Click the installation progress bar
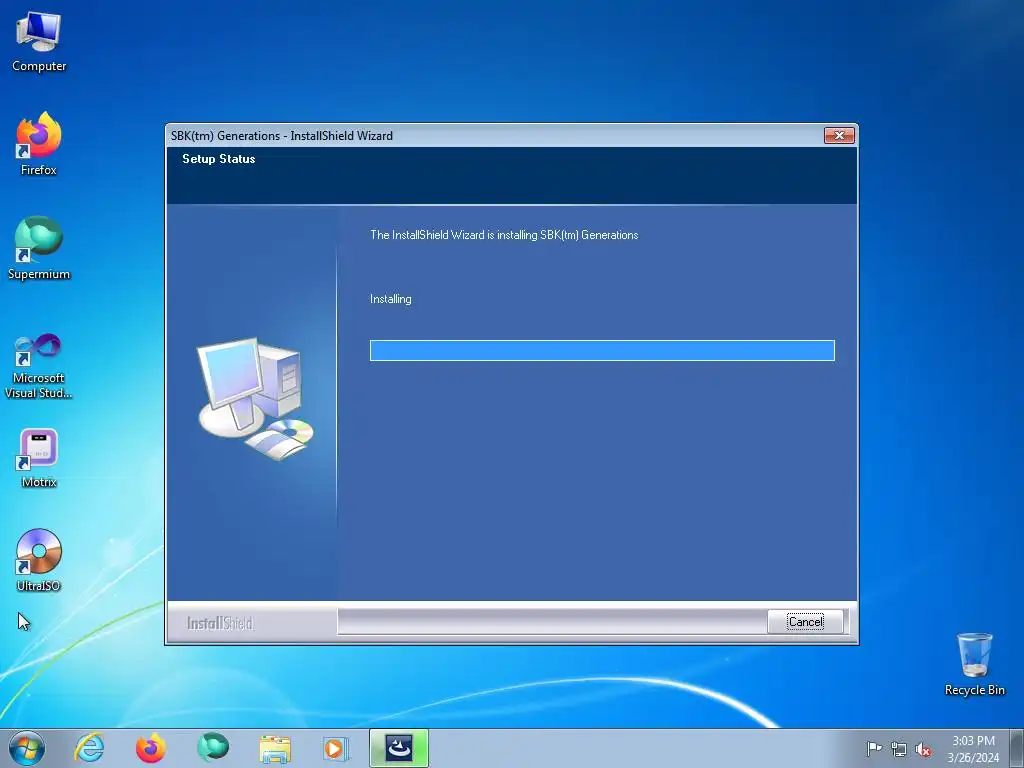Screen dimensions: 1024x768 coord(602,350)
